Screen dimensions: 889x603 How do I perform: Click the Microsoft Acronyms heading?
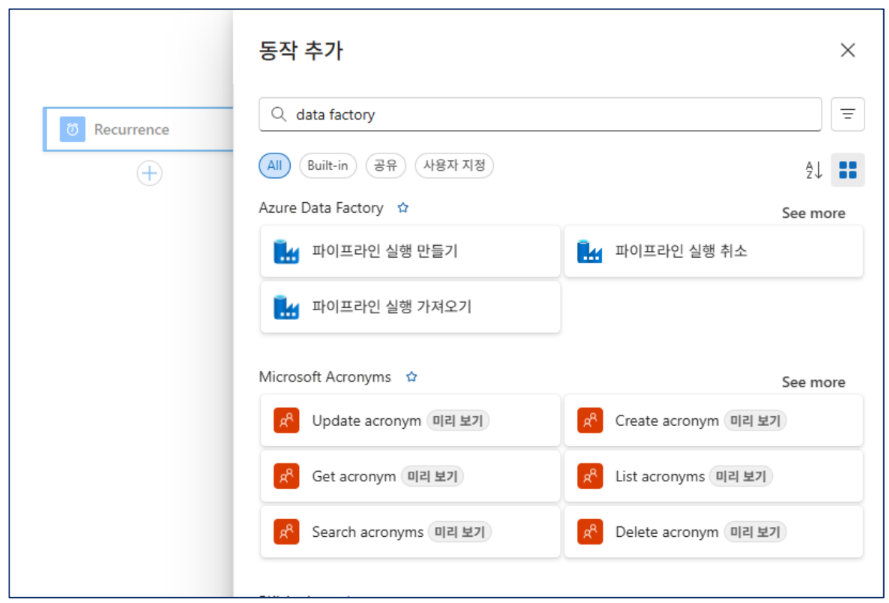click(x=325, y=377)
